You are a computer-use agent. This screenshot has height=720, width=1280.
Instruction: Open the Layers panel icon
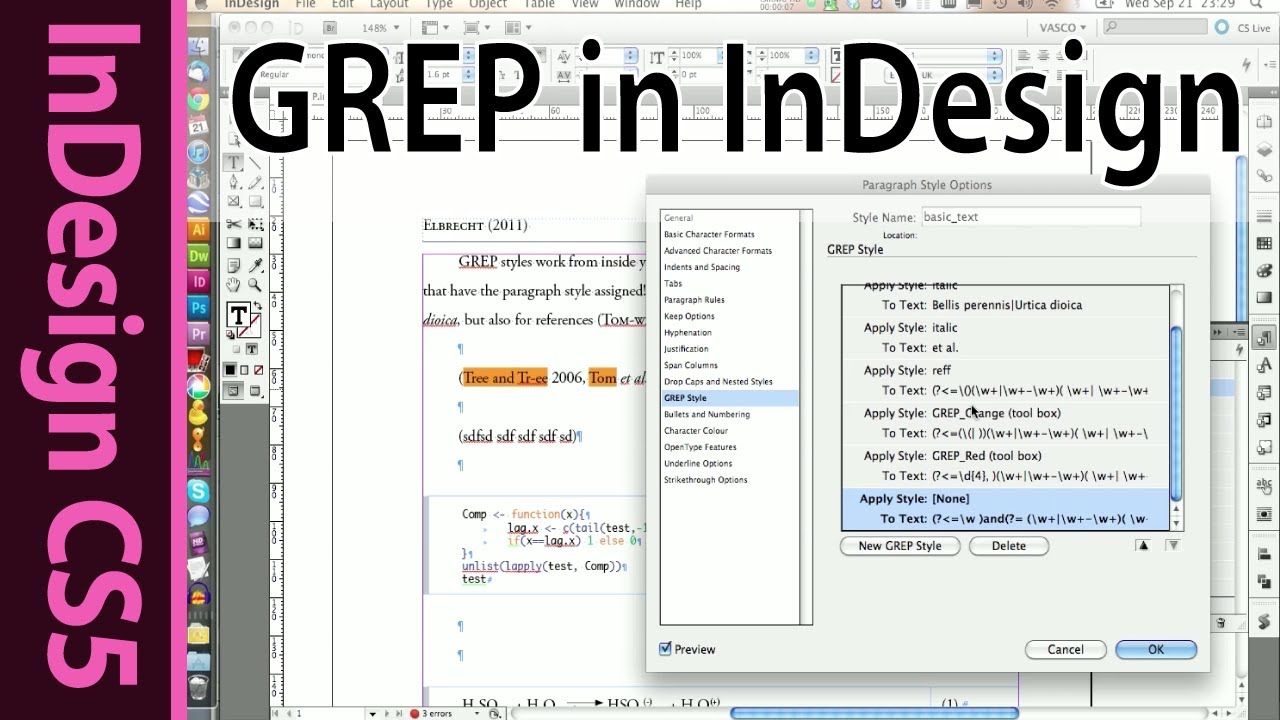coord(1263,148)
